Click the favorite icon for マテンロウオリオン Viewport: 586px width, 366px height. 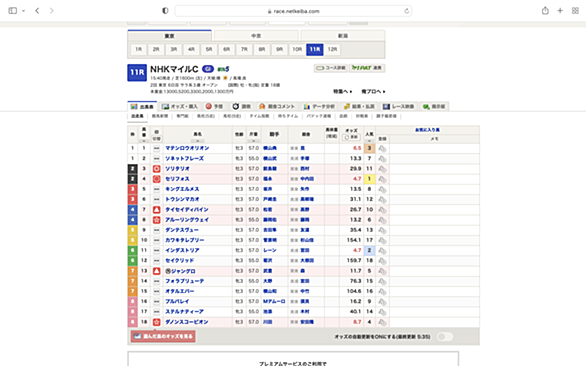tap(382, 148)
